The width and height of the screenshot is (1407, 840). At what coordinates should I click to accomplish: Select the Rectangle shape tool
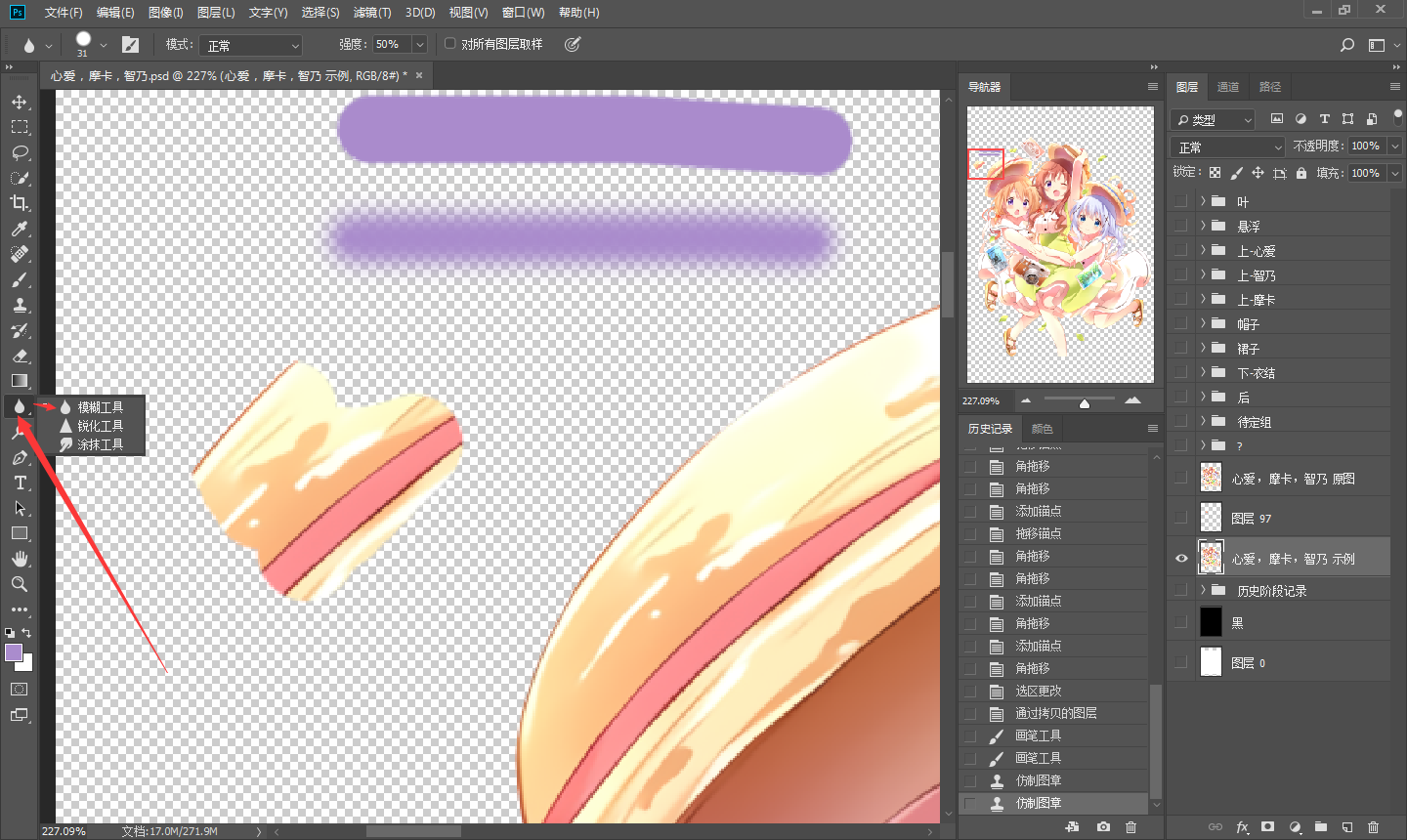20,533
